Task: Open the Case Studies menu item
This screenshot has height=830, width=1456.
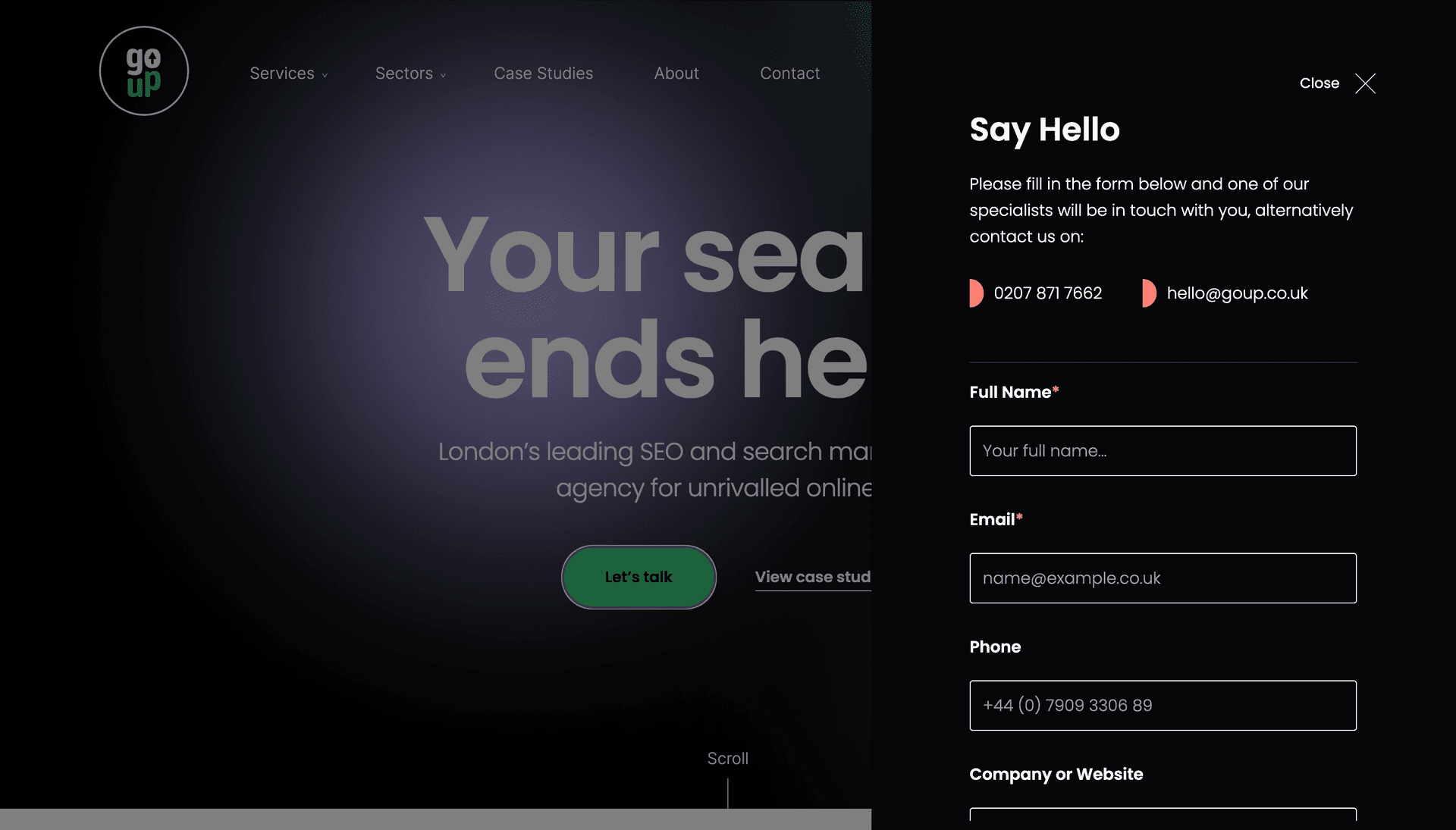Action: 543,74
